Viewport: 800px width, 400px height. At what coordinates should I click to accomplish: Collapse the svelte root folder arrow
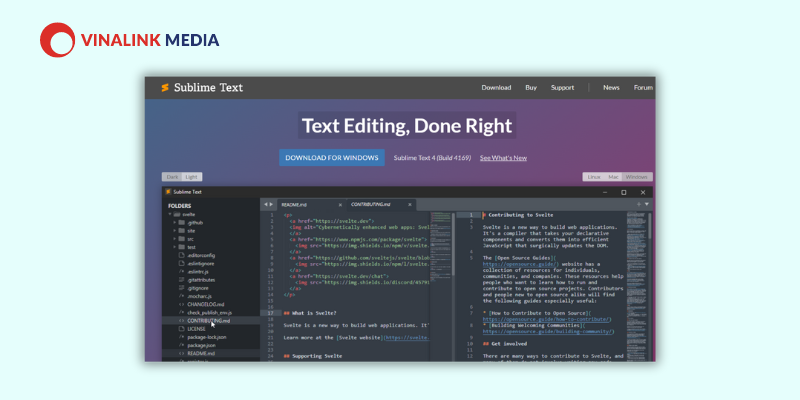point(170,215)
